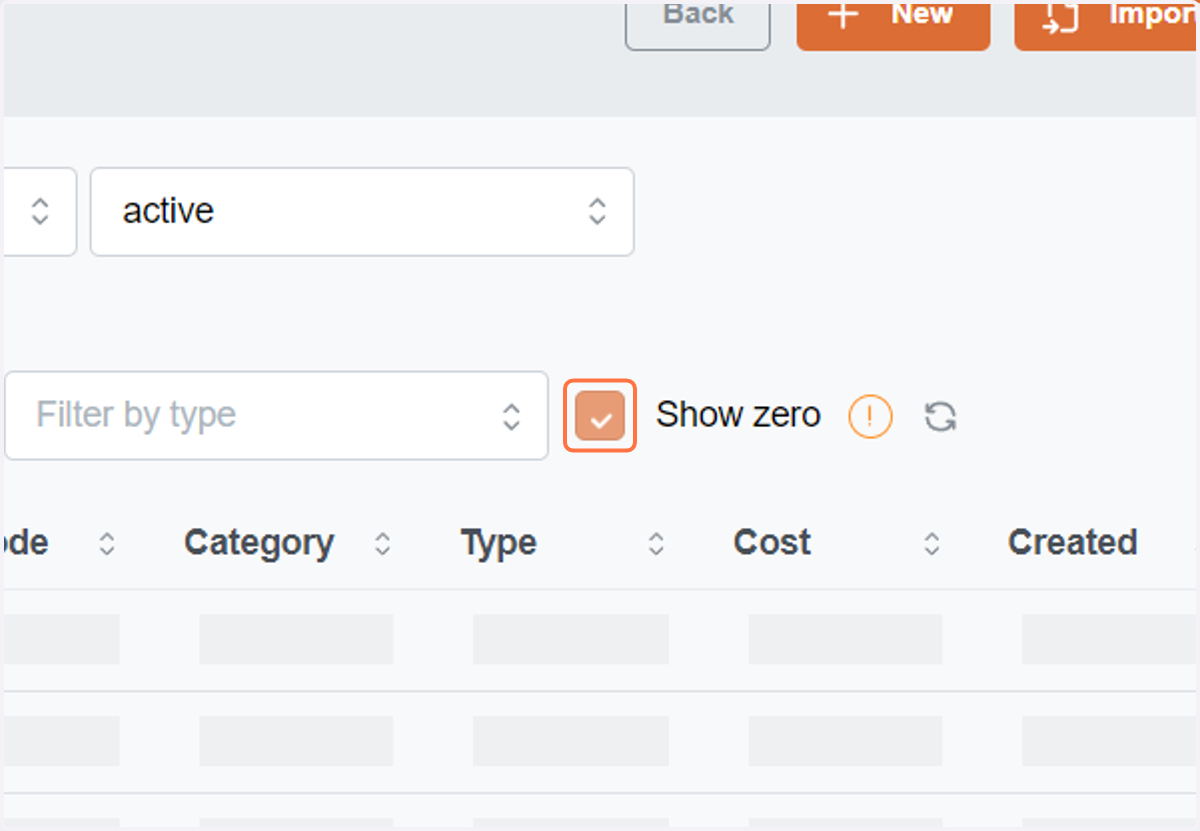Open the Filter by type dropdown
Screen dimensions: 1200x831
(x=277, y=415)
